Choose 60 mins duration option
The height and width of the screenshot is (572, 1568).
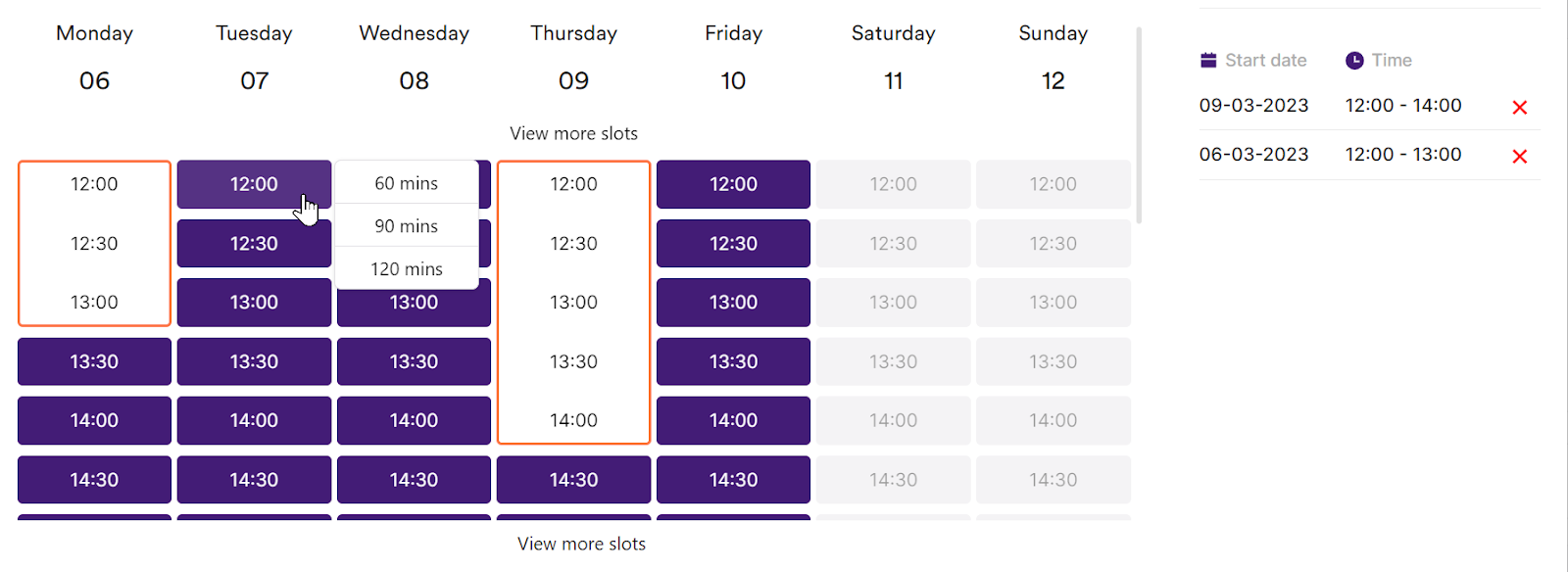pos(407,183)
